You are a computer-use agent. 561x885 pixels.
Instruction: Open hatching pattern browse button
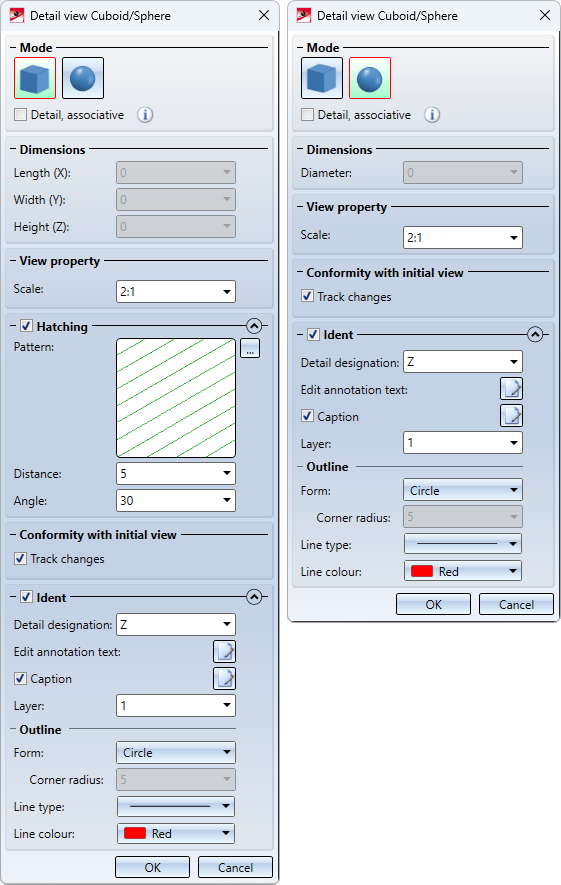[250, 348]
